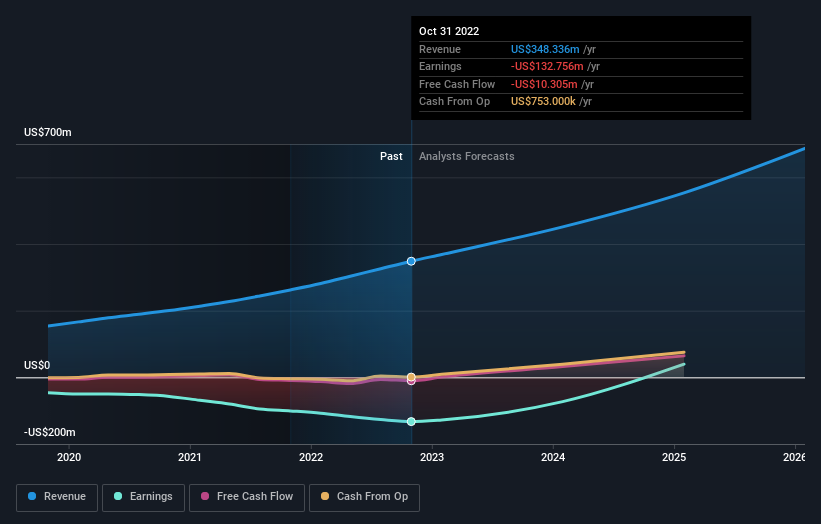The height and width of the screenshot is (524, 821).
Task: Click the orange Cash From Op data point
Action: pos(411,377)
